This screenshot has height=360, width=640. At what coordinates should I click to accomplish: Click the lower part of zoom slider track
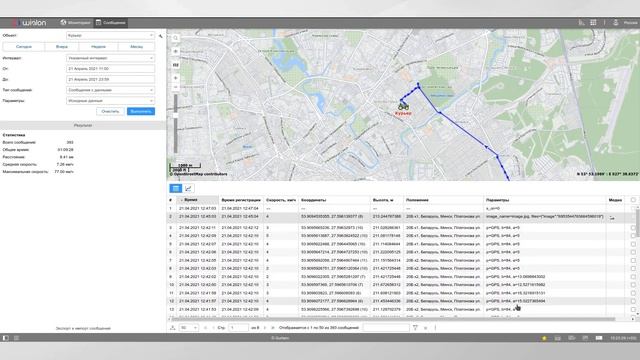pos(176,137)
